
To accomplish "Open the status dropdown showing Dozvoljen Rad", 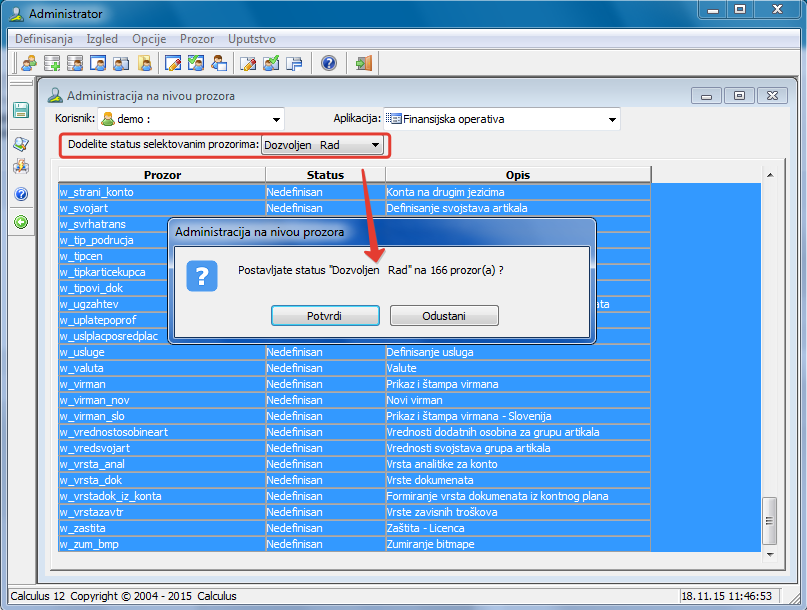I will 323,145.
